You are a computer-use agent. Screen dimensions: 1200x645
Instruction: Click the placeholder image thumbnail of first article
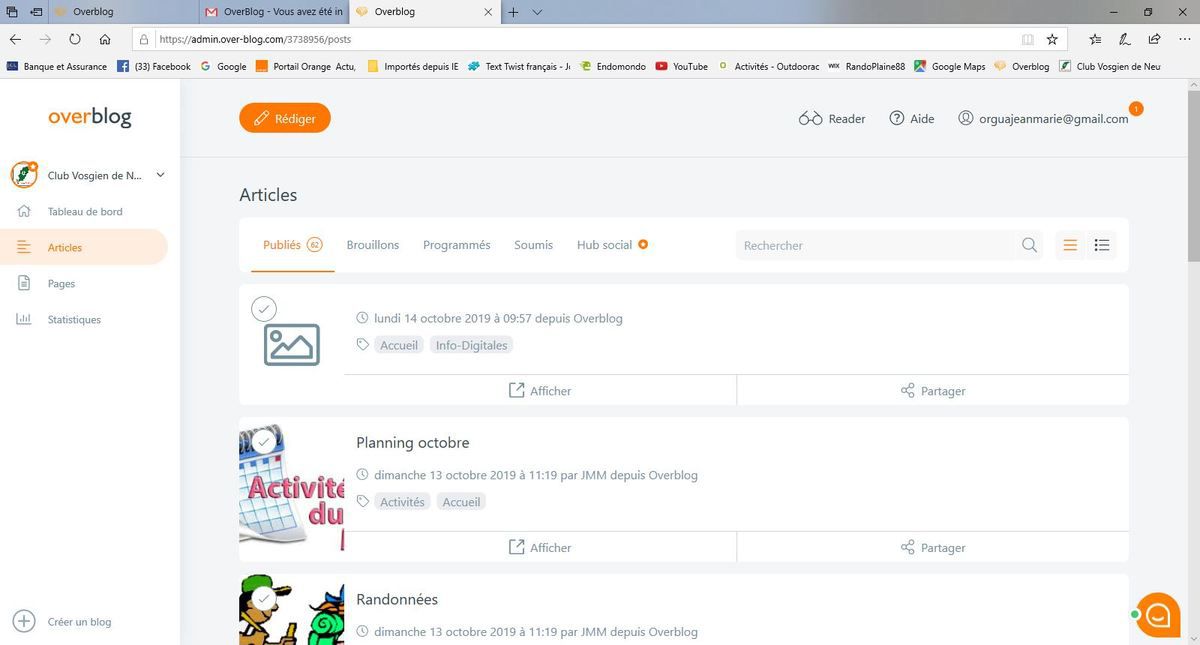(x=292, y=345)
